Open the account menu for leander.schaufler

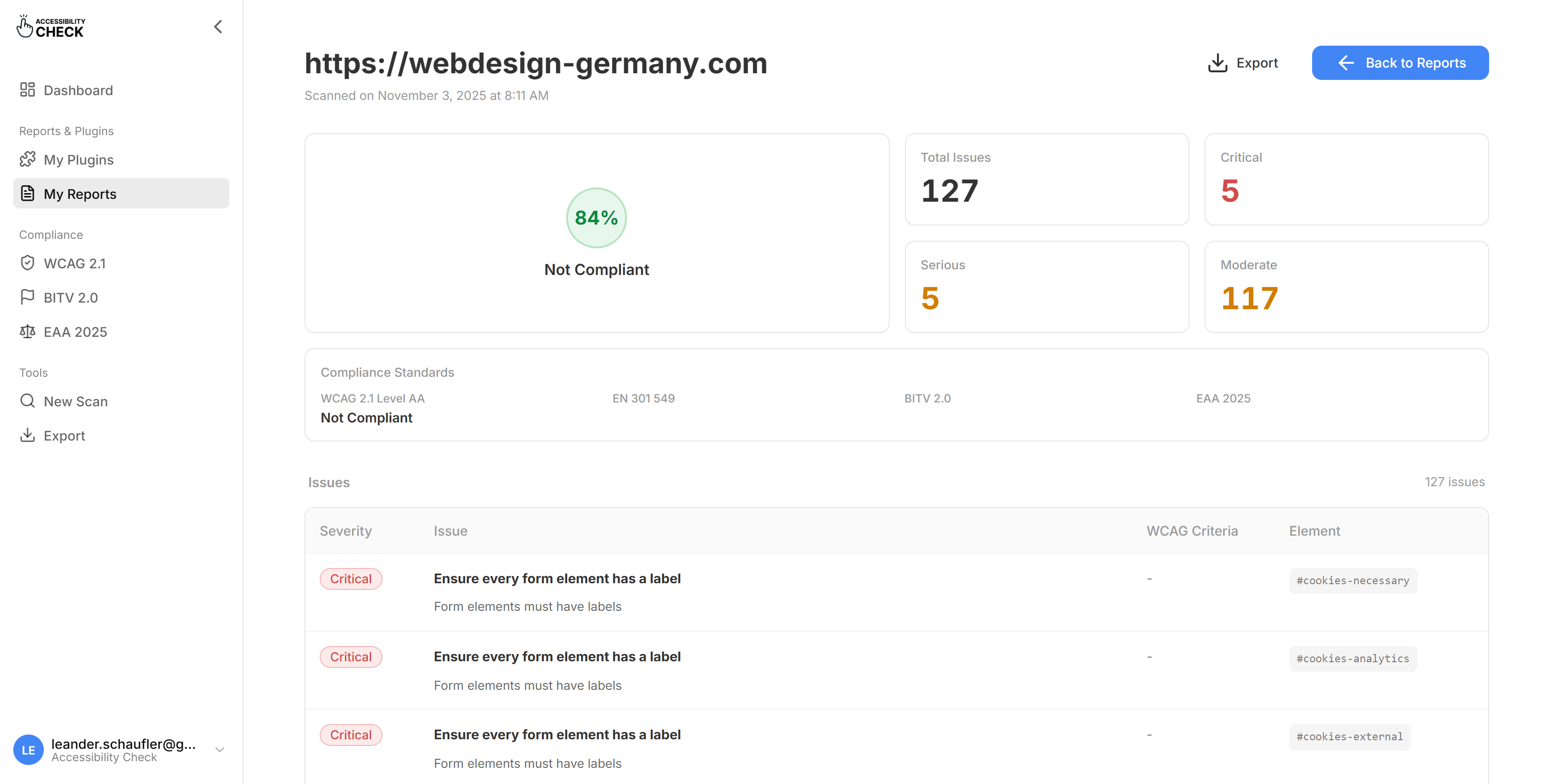coord(219,750)
